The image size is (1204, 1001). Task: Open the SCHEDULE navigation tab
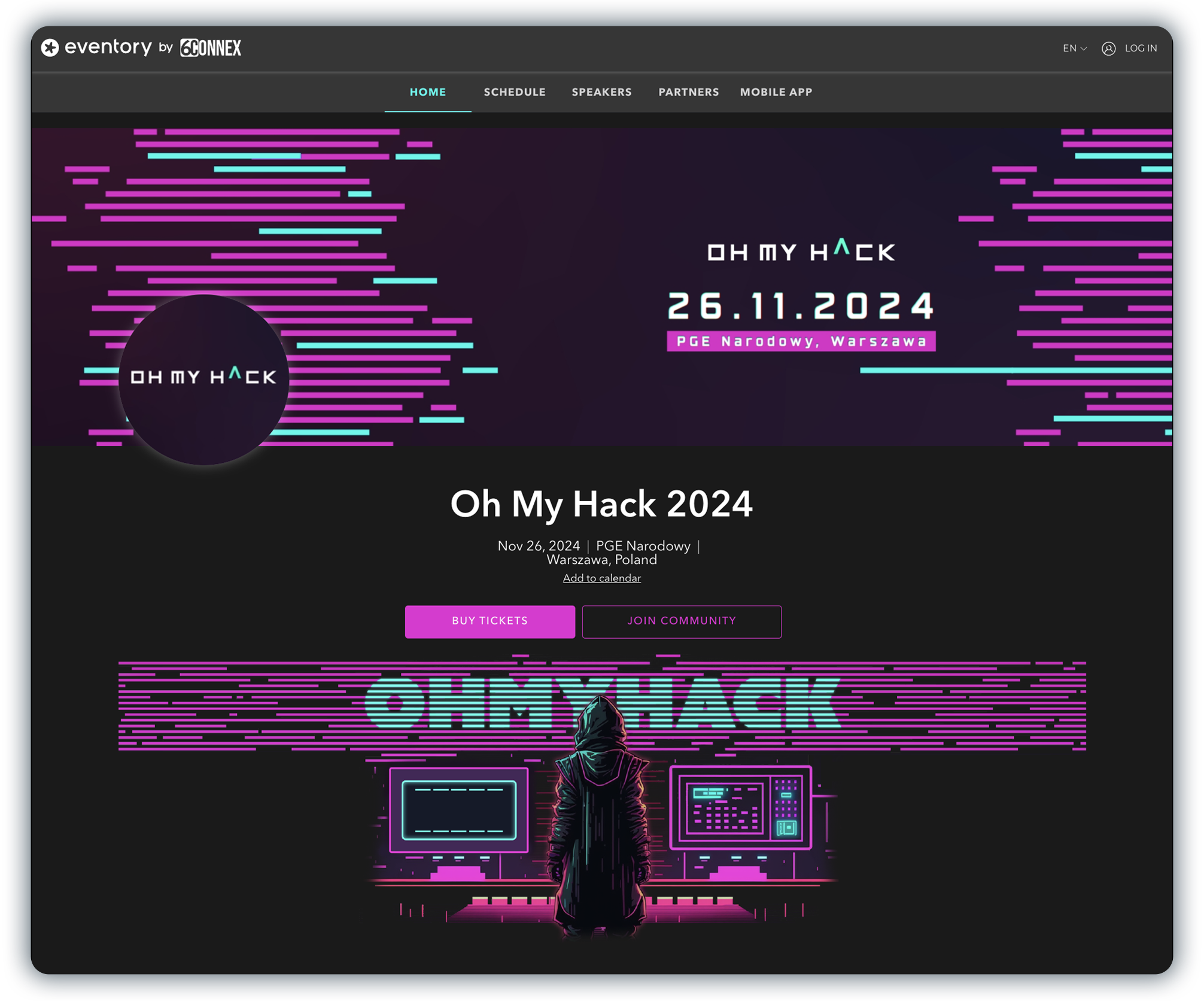pyautogui.click(x=514, y=92)
